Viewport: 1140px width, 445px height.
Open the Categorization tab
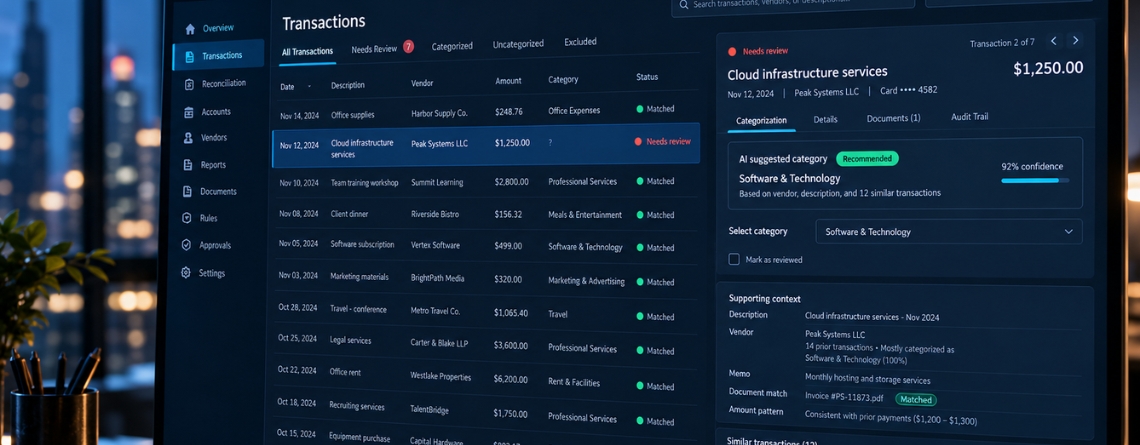tap(761, 121)
